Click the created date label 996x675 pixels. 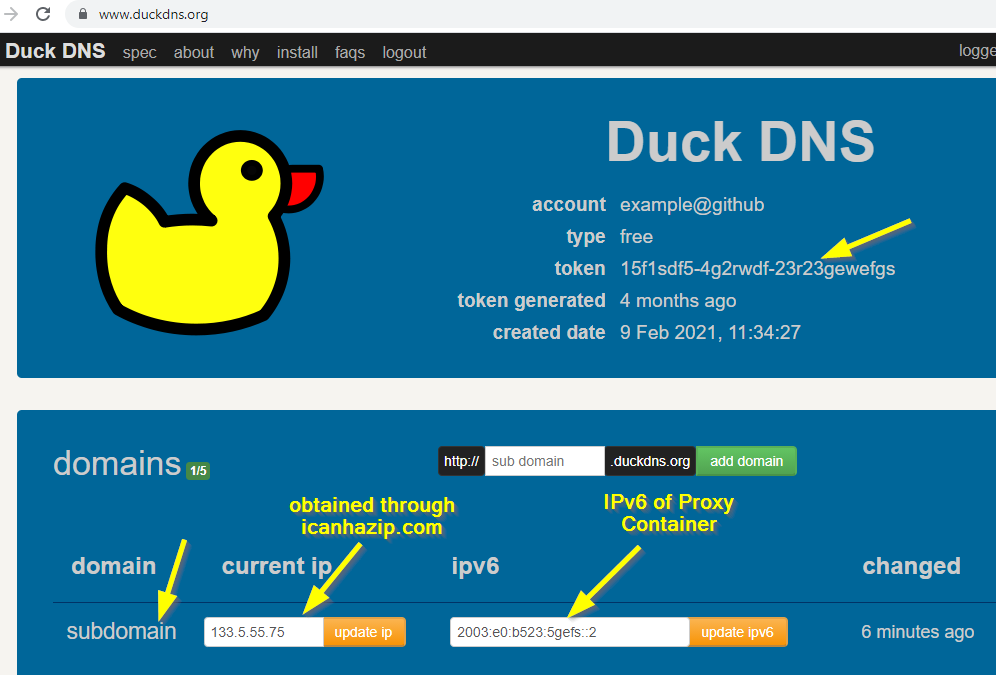click(x=549, y=332)
